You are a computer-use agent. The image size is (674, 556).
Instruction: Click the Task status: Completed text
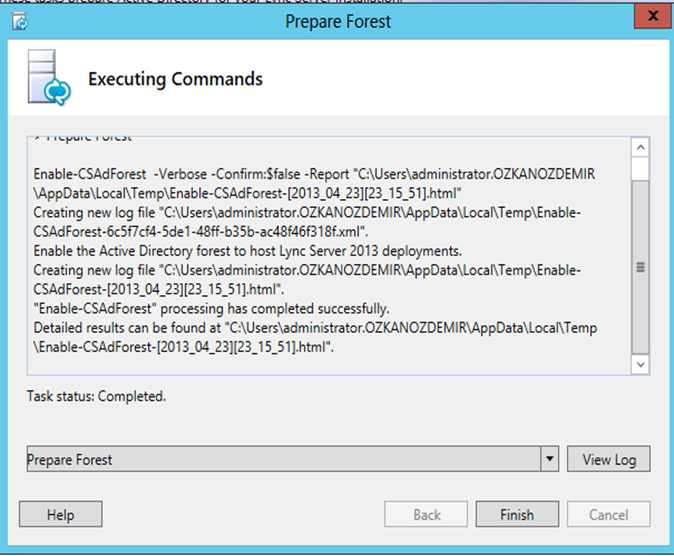tap(96, 396)
